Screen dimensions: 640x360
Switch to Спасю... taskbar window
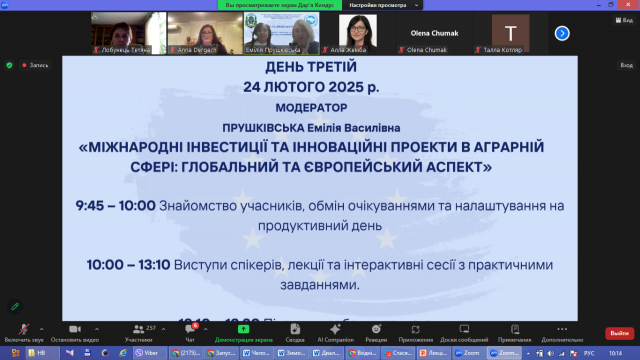click(x=398, y=353)
